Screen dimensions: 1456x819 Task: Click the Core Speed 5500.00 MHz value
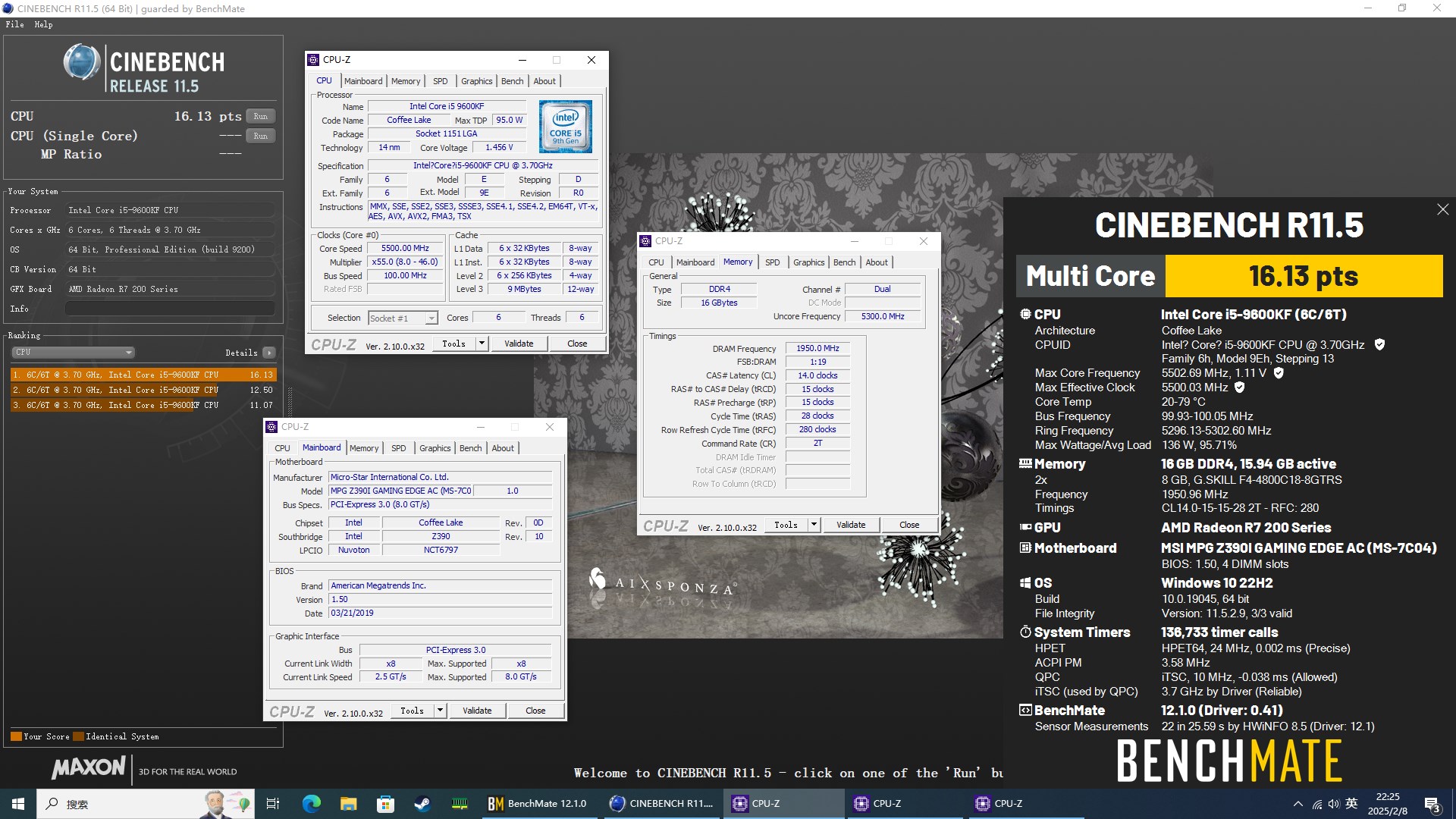[405, 249]
